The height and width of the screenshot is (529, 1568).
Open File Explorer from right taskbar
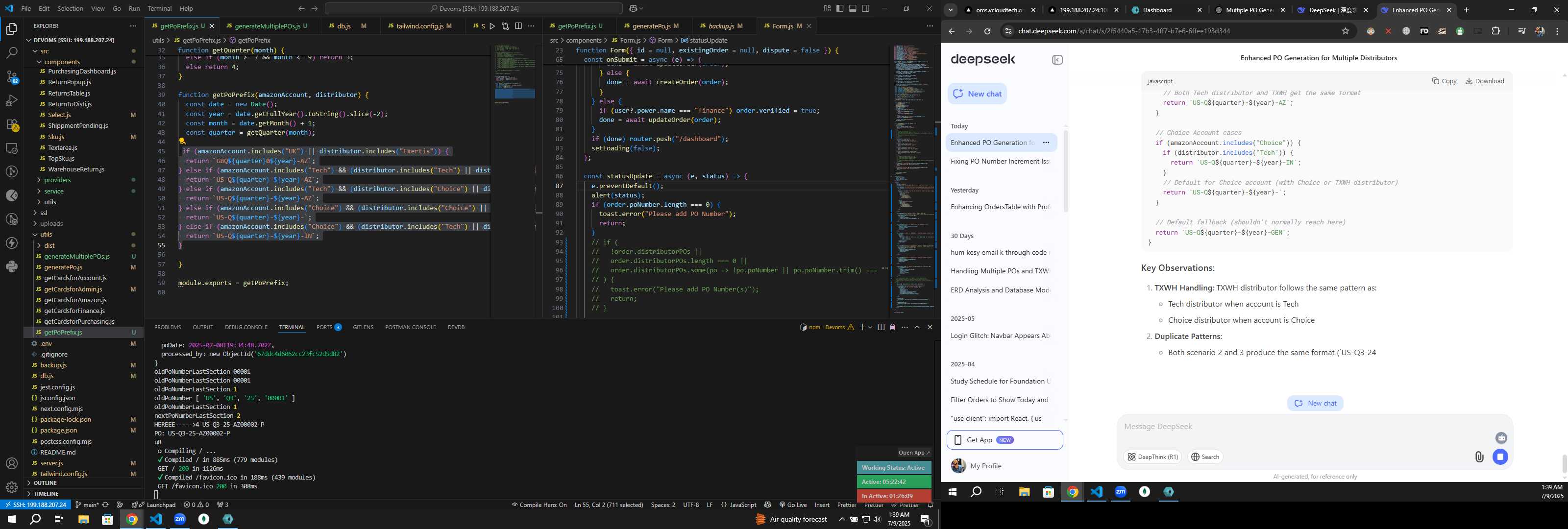pos(1025,492)
